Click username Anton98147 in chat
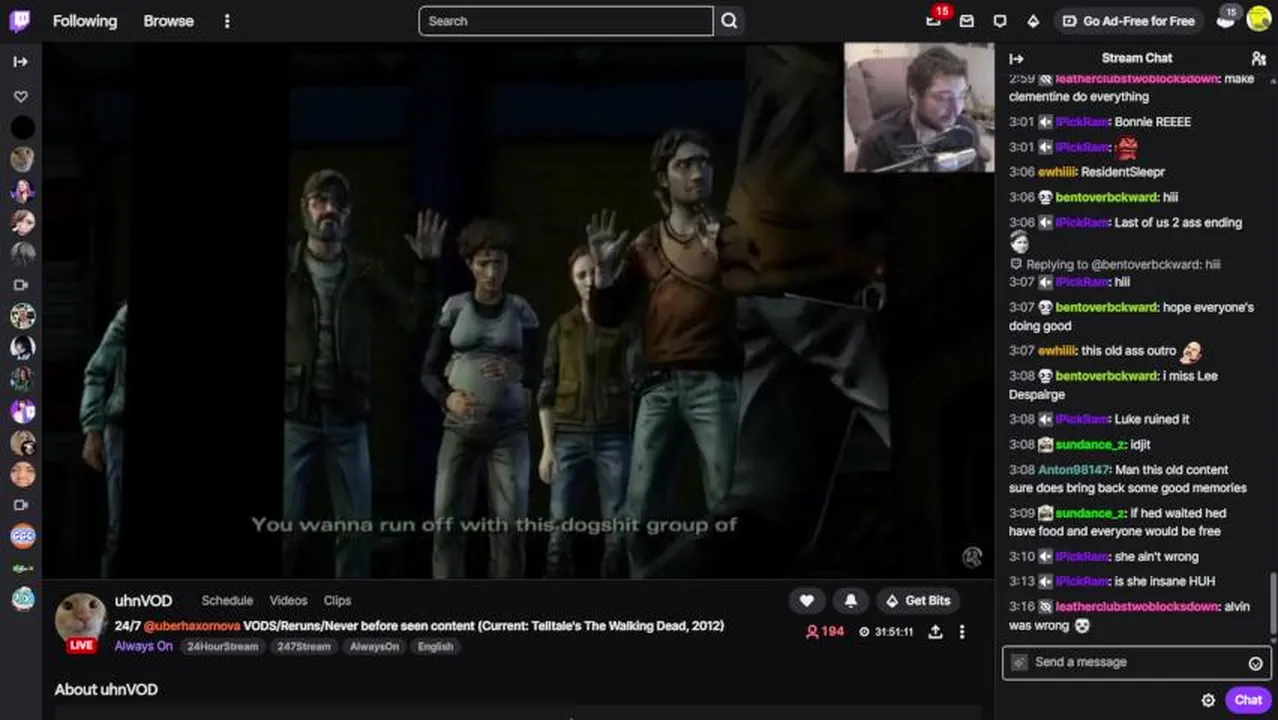 click(1074, 470)
